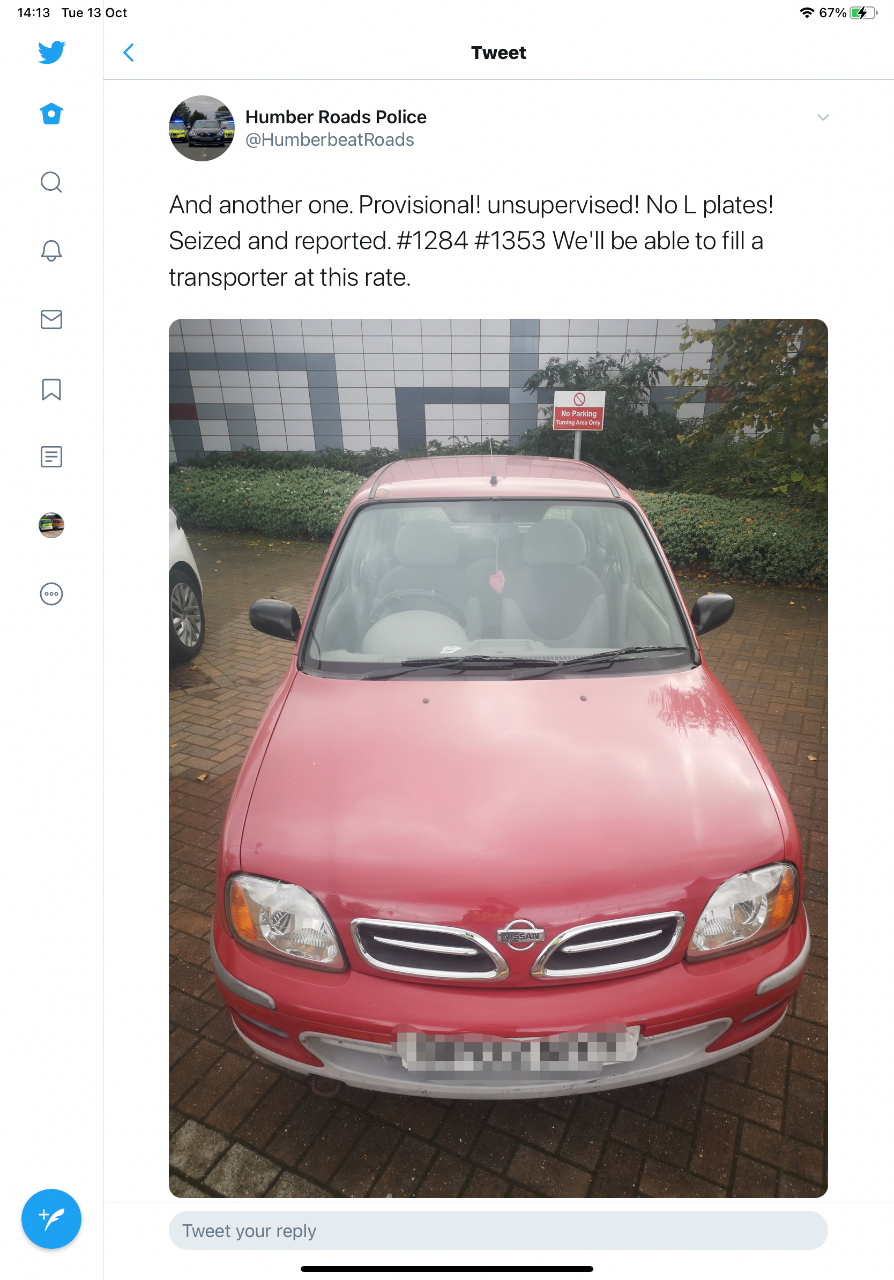Open the Twitter bird logo
Screen dimensions: 894x1280
pyautogui.click(x=52, y=52)
